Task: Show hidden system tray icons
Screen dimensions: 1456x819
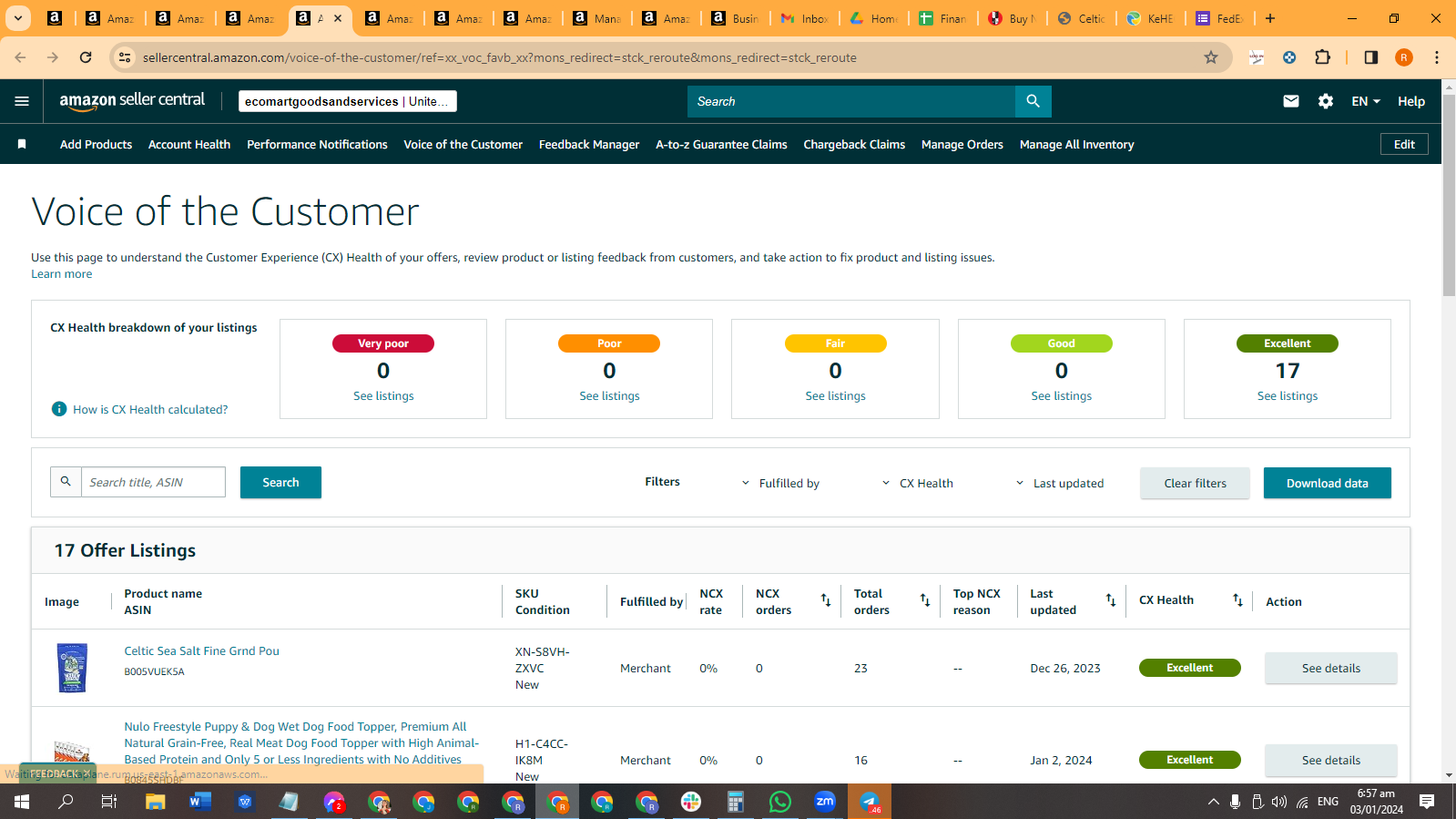Action: pyautogui.click(x=1213, y=802)
